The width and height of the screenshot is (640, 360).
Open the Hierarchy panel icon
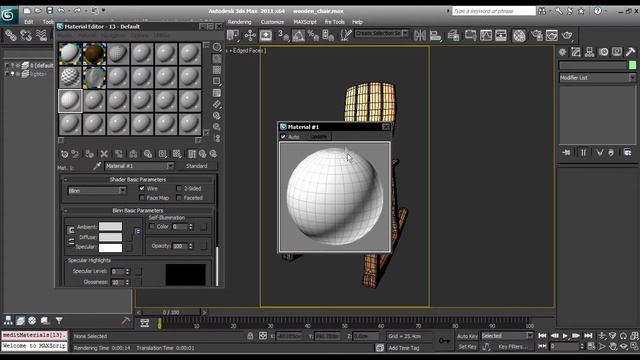coord(589,52)
